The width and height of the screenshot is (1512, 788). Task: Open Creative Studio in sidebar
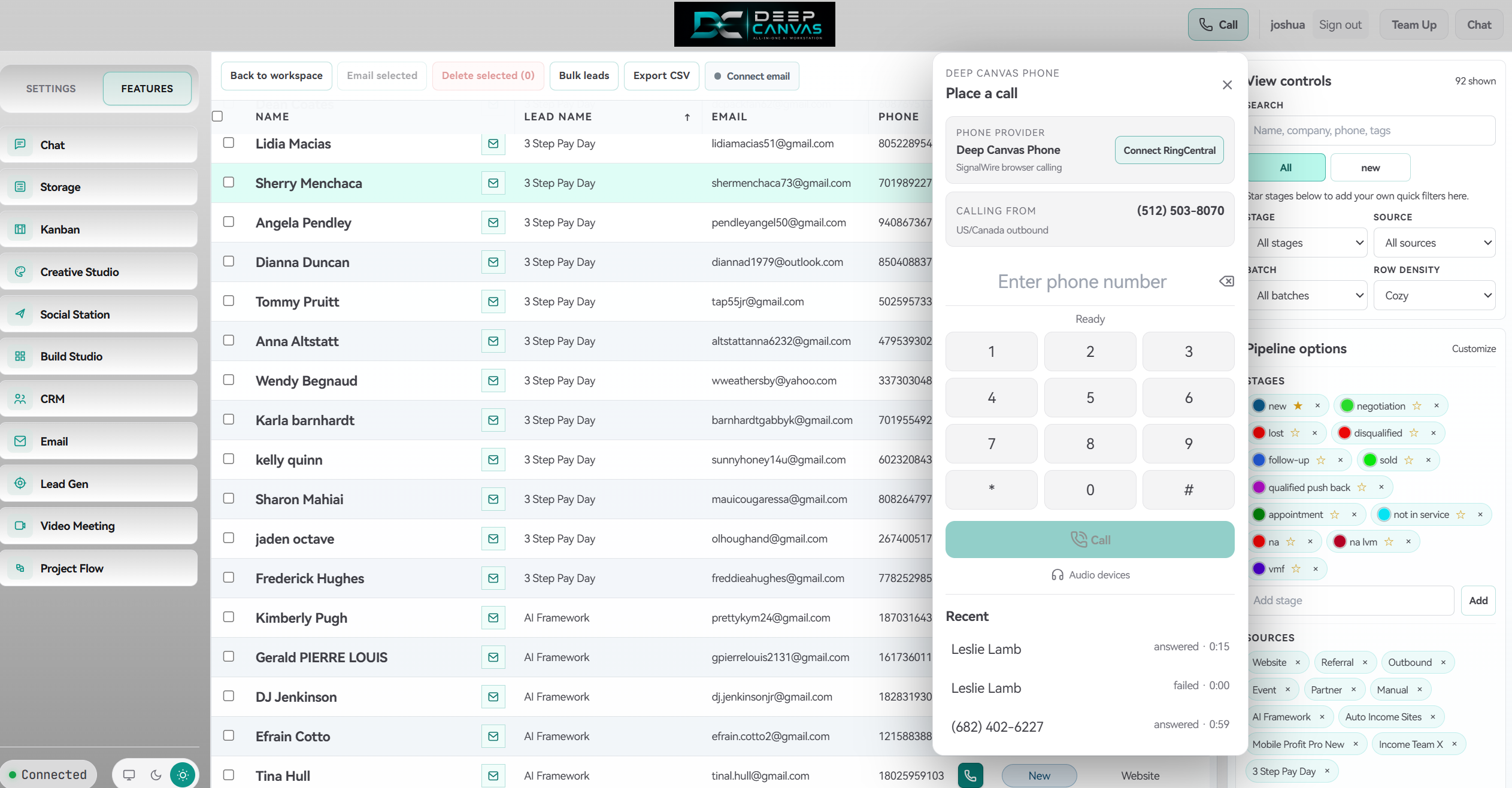pyautogui.click(x=99, y=272)
